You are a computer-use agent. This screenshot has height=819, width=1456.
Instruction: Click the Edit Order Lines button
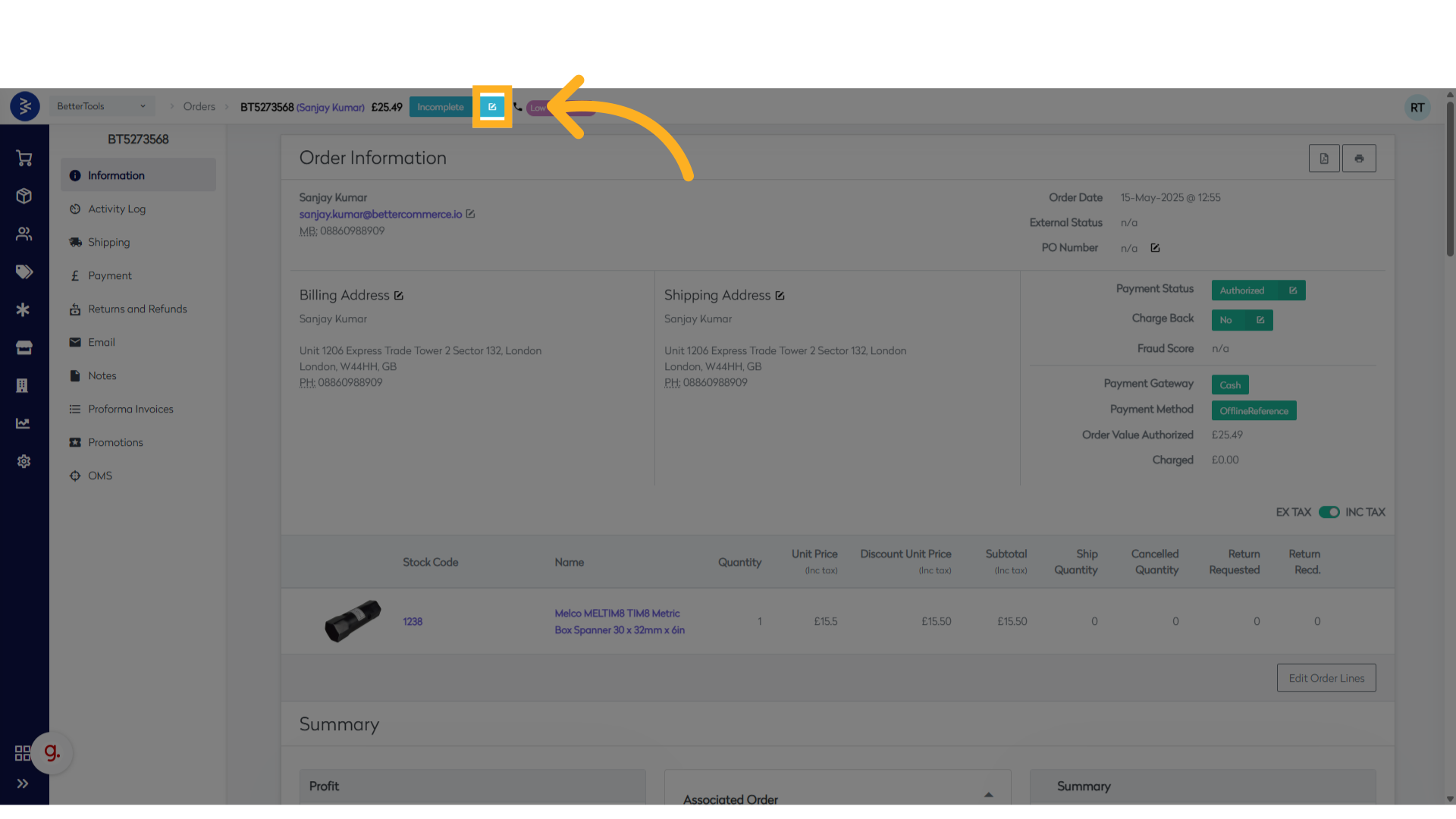coord(1326,678)
